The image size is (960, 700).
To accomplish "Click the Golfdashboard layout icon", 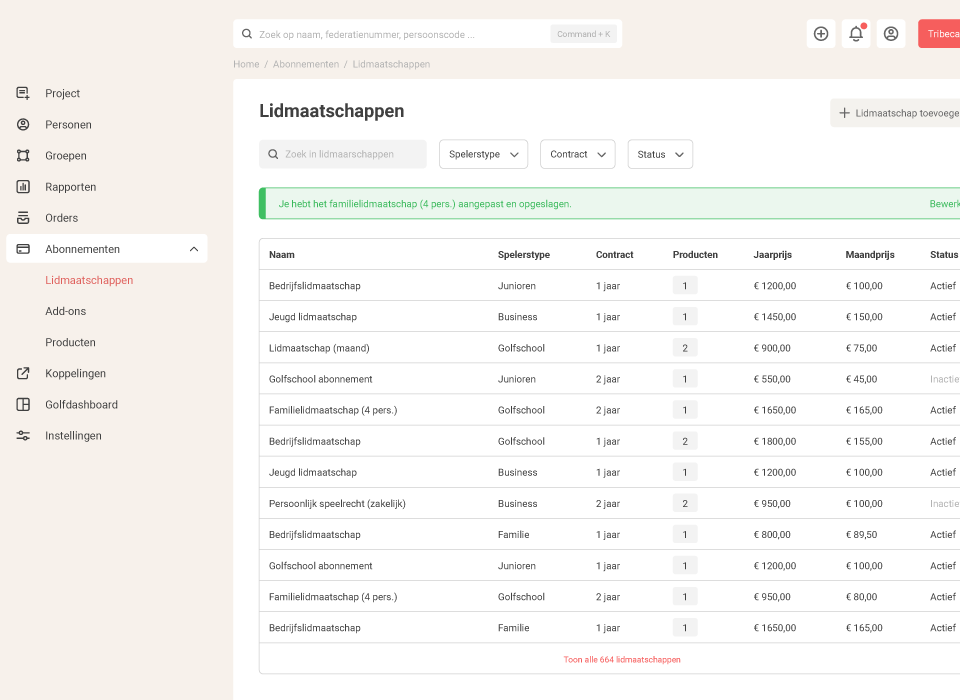I will point(23,405).
